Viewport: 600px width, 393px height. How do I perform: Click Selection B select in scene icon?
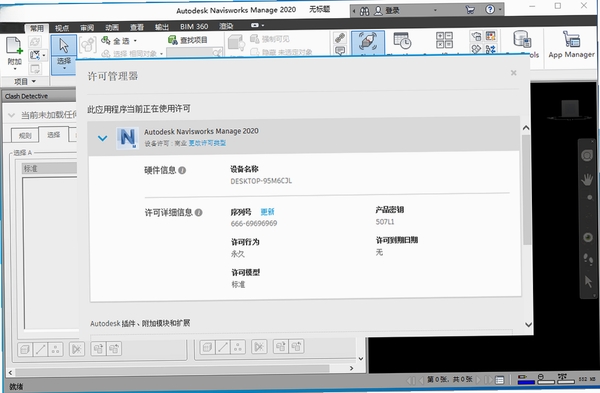coord(296,347)
